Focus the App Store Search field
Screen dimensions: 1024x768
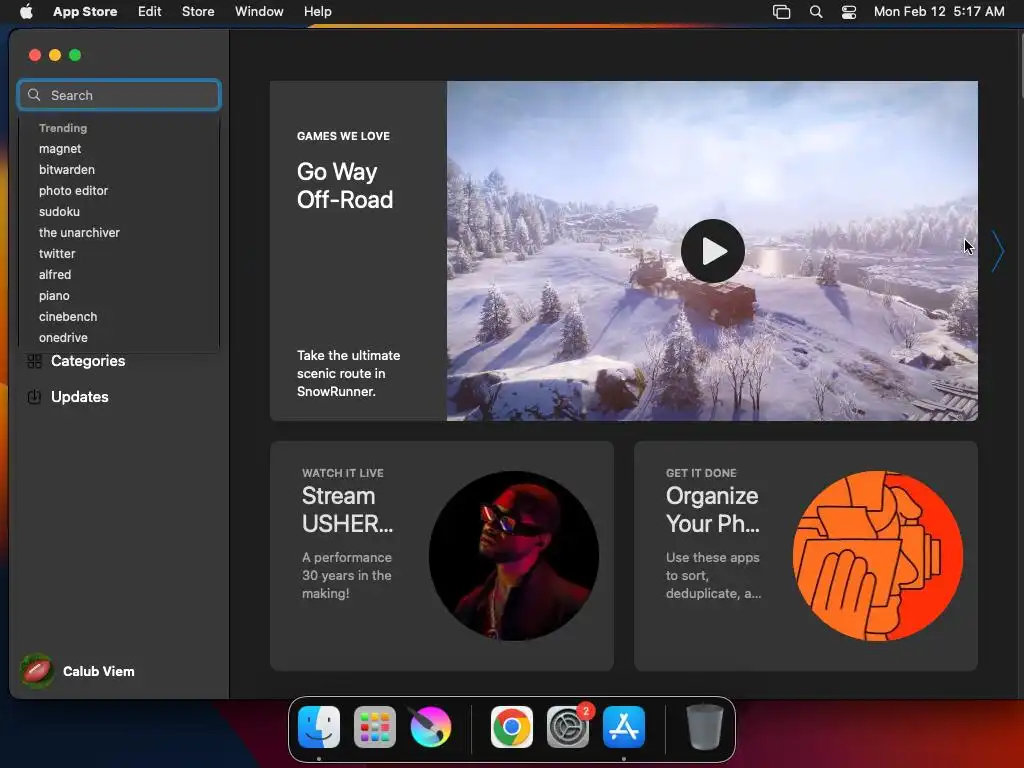[119, 95]
